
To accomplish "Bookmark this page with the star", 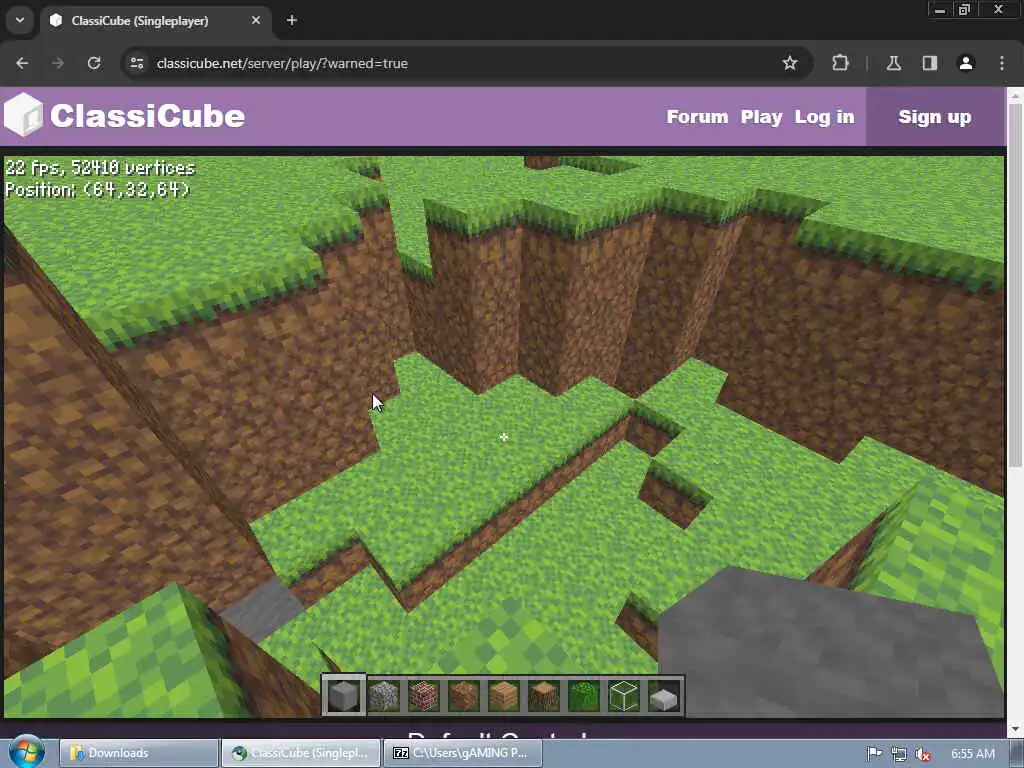I will point(790,63).
